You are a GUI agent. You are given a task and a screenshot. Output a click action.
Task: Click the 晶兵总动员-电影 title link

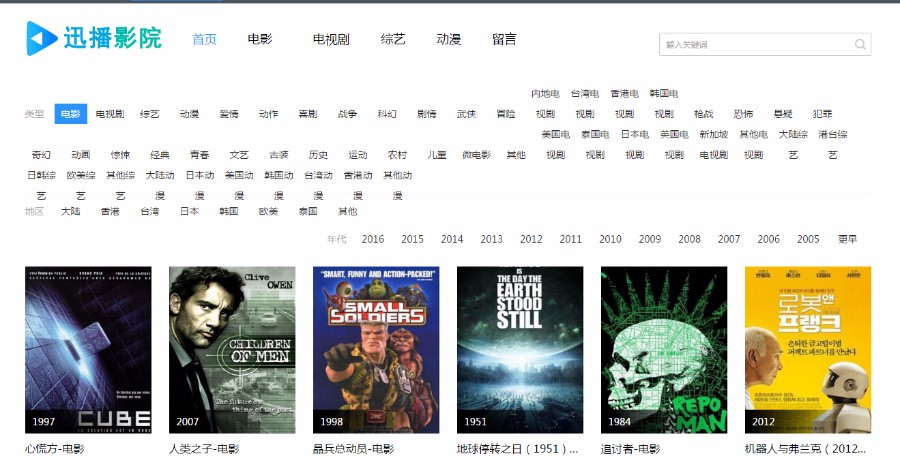coord(354,449)
